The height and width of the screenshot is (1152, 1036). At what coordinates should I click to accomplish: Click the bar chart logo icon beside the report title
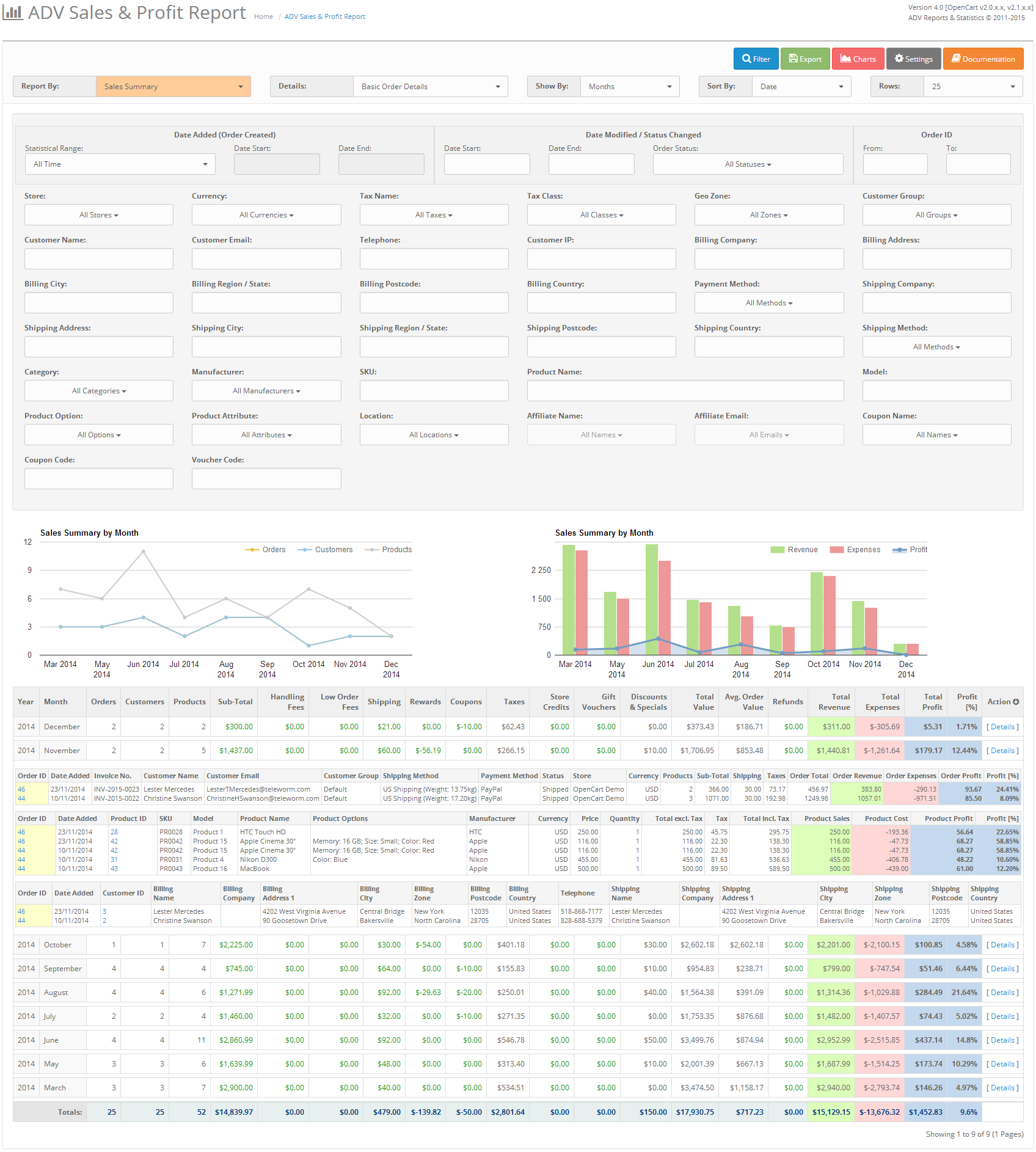click(13, 12)
